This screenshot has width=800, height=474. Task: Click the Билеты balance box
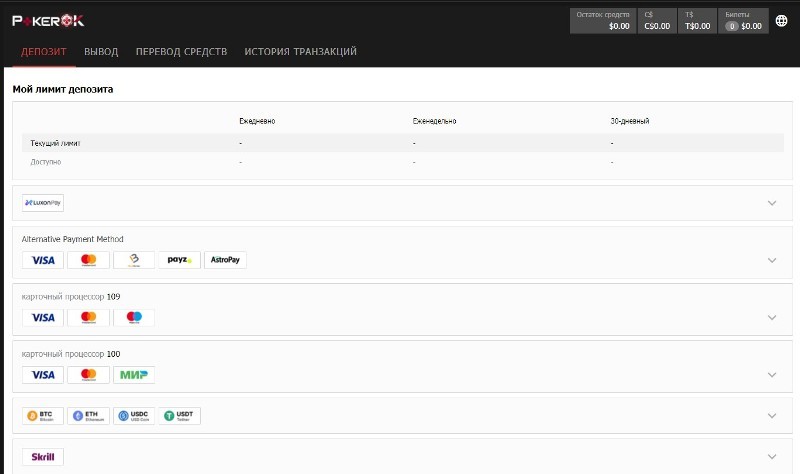(743, 21)
